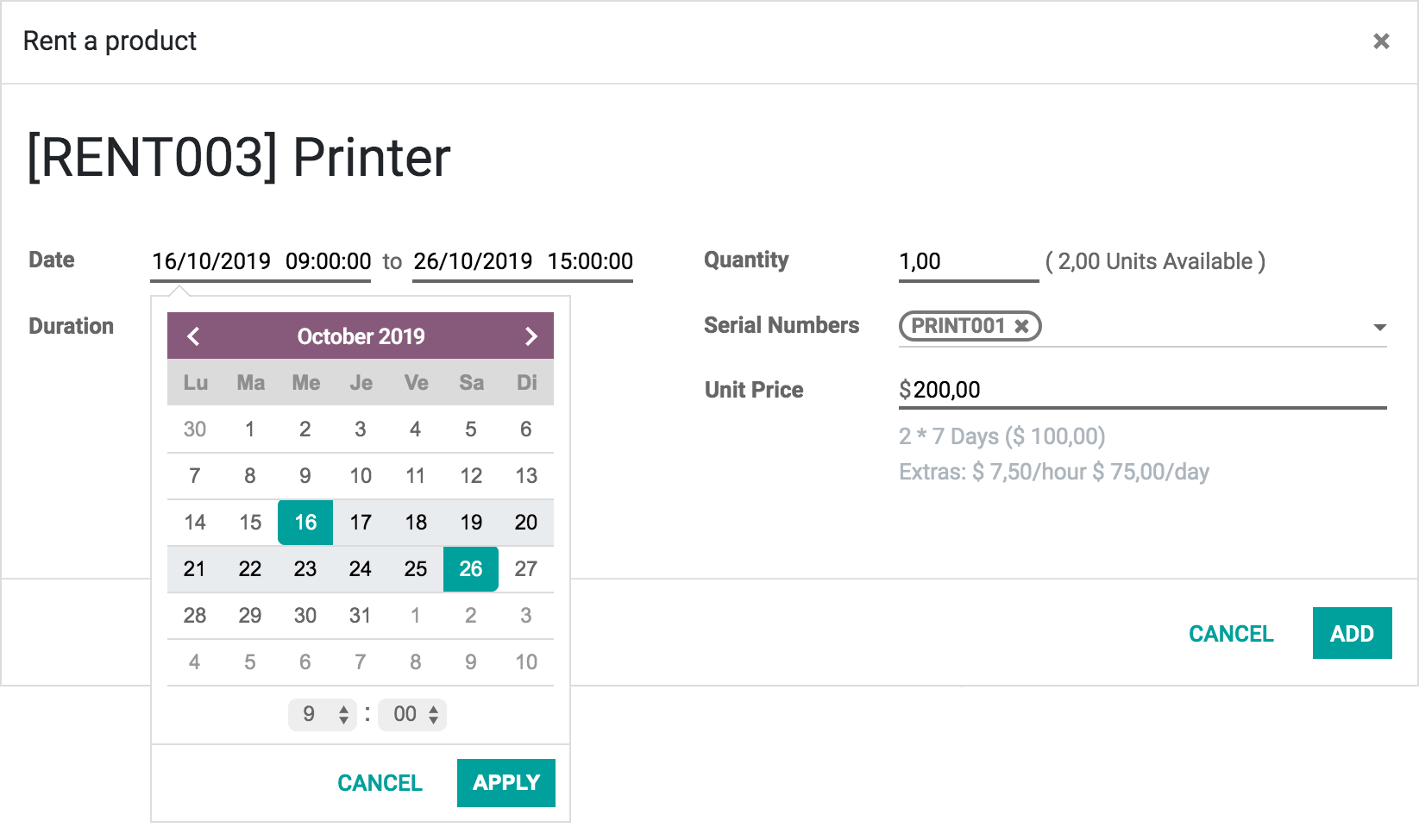Edit the Unit Price field

pyautogui.click(x=1142, y=390)
